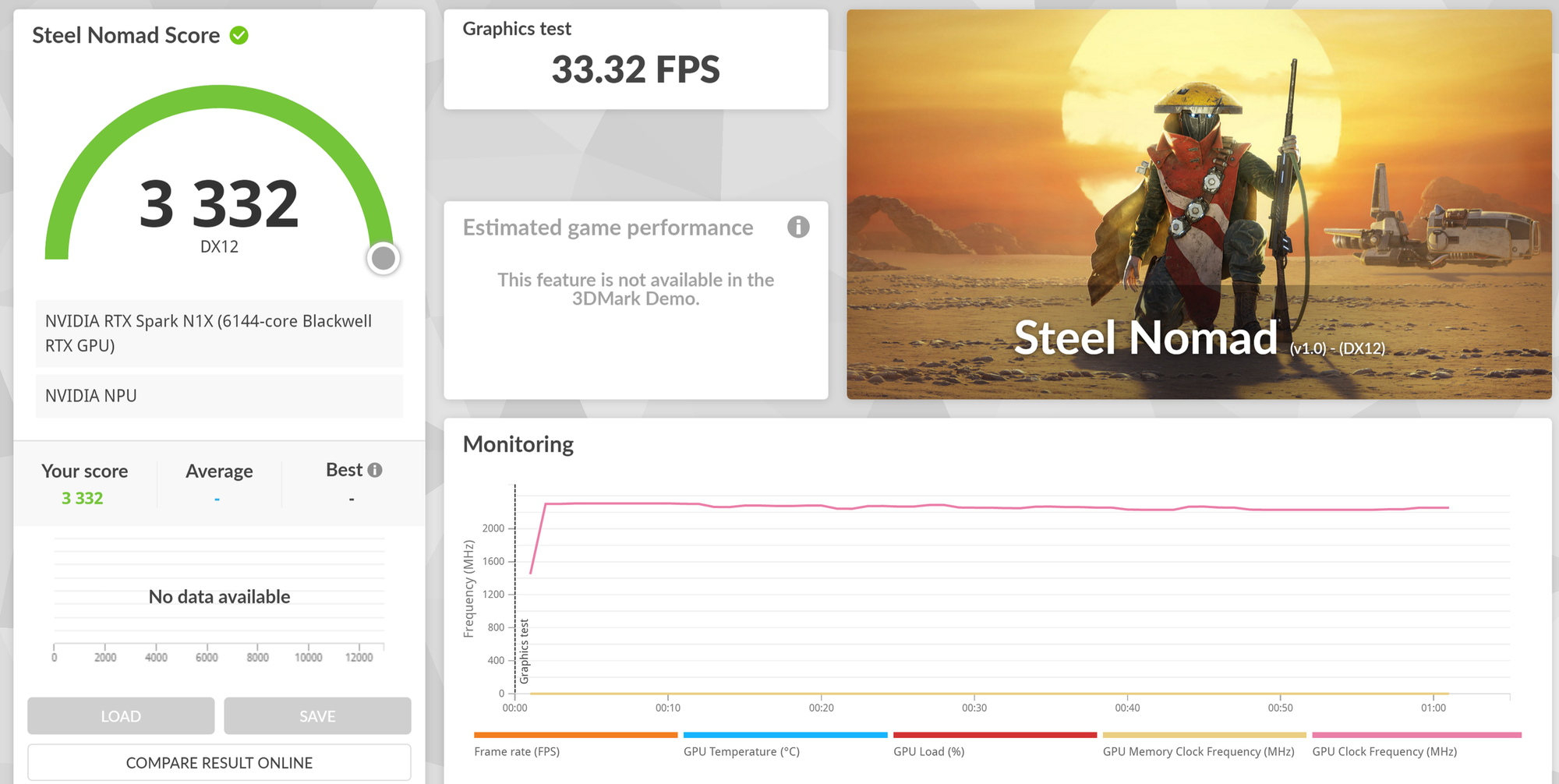Click the Frequency (MHz) axis label

(x=468, y=589)
